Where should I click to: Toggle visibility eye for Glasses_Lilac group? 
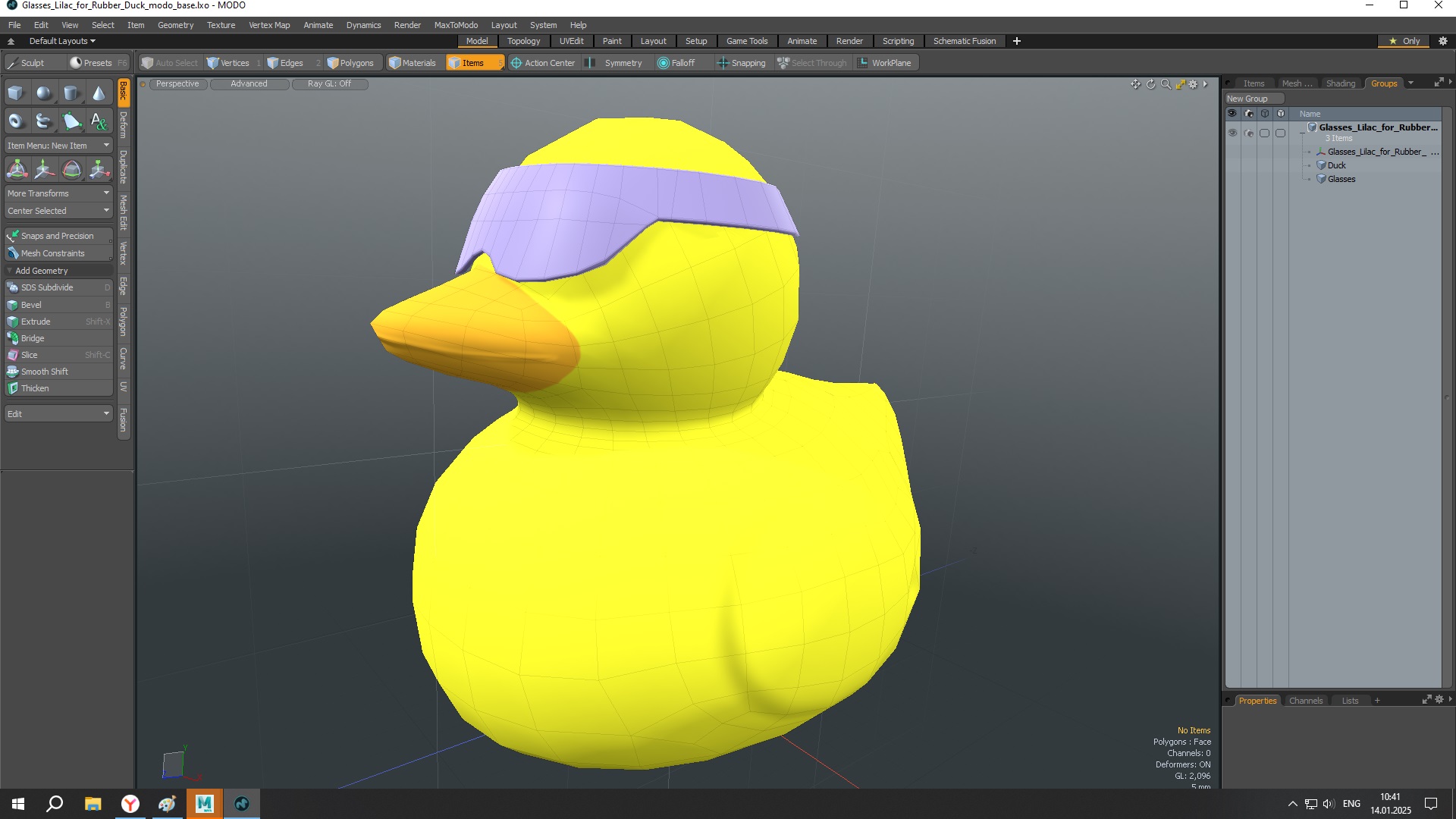1232,133
